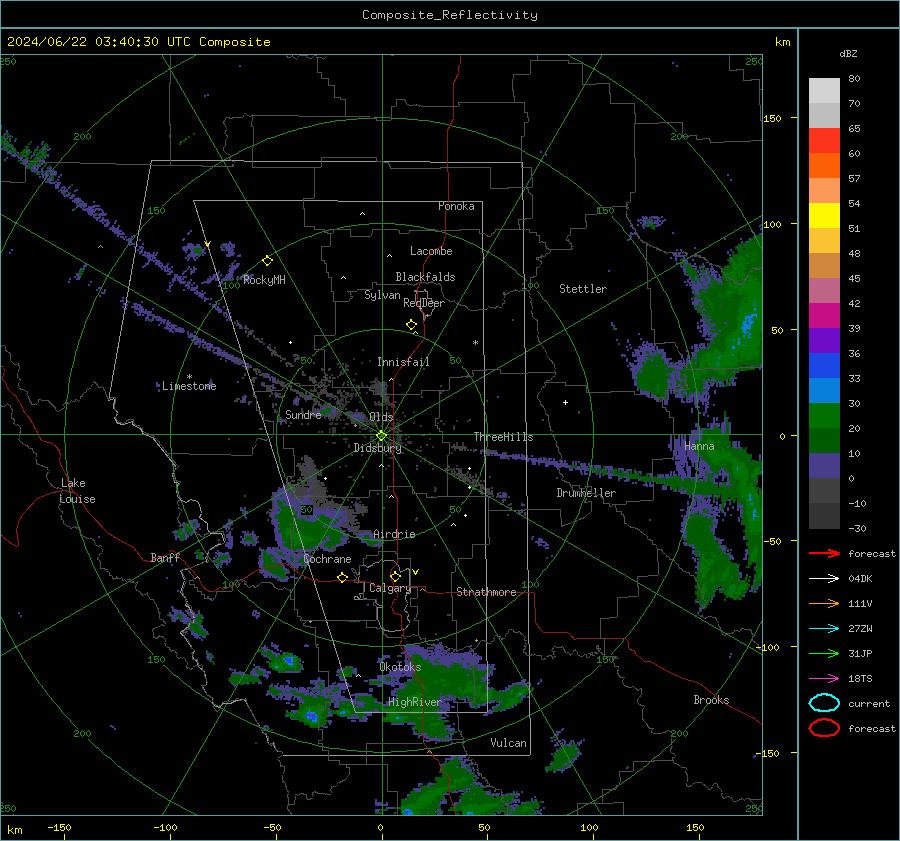Click the Brooks town label
900x841 pixels.
click(711, 700)
